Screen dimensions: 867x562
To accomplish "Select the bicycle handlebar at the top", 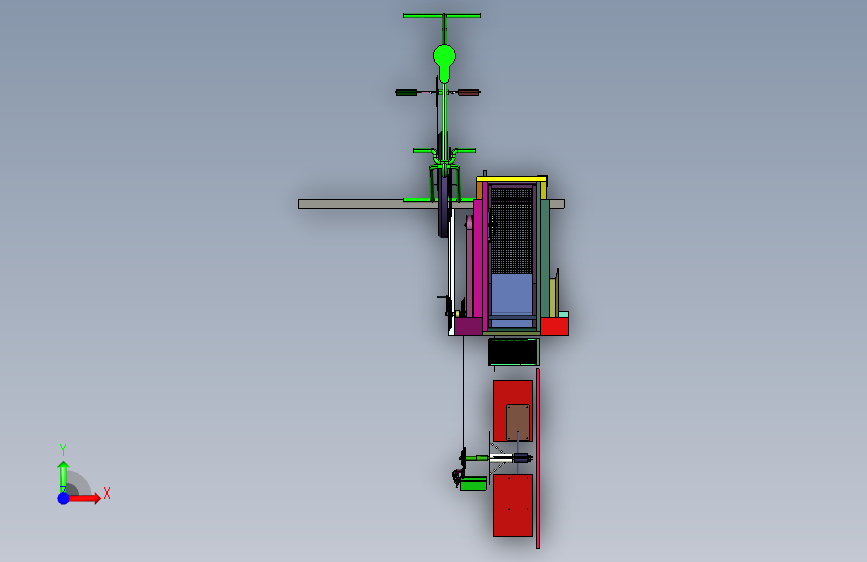I will pyautogui.click(x=442, y=15).
